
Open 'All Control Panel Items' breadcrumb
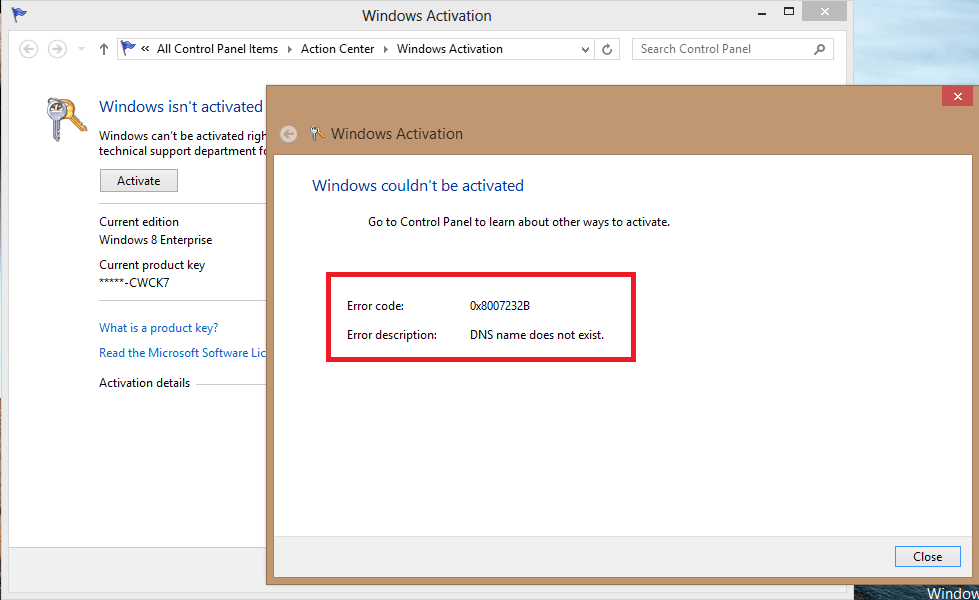coord(217,49)
